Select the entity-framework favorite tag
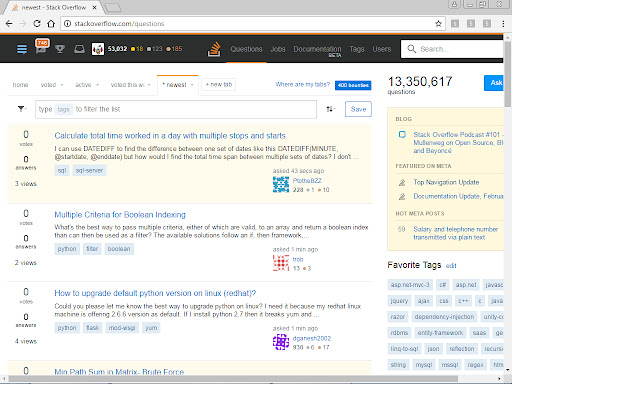This screenshot has height=400, width=640. (440, 333)
